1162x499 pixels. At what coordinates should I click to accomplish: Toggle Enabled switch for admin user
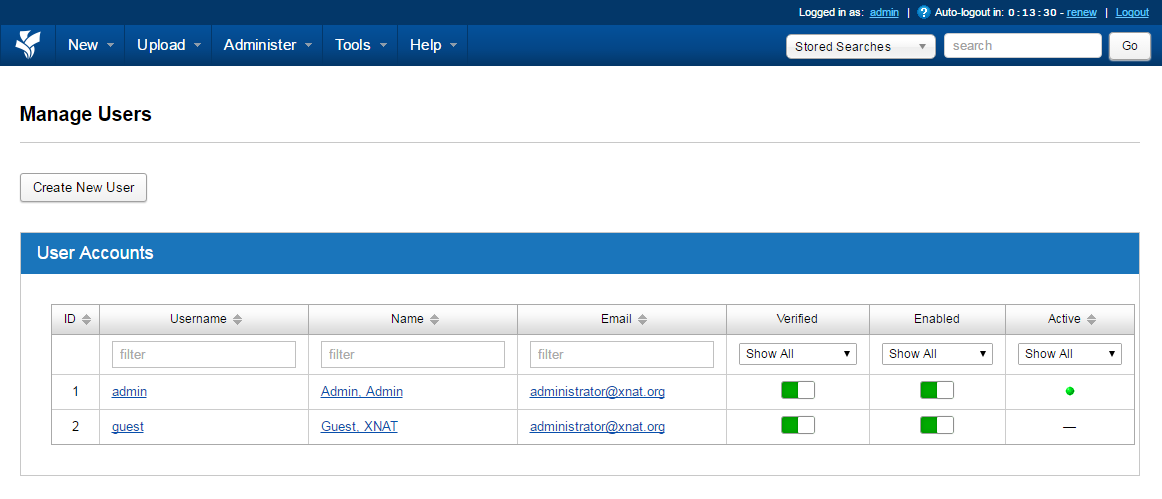coord(936,391)
